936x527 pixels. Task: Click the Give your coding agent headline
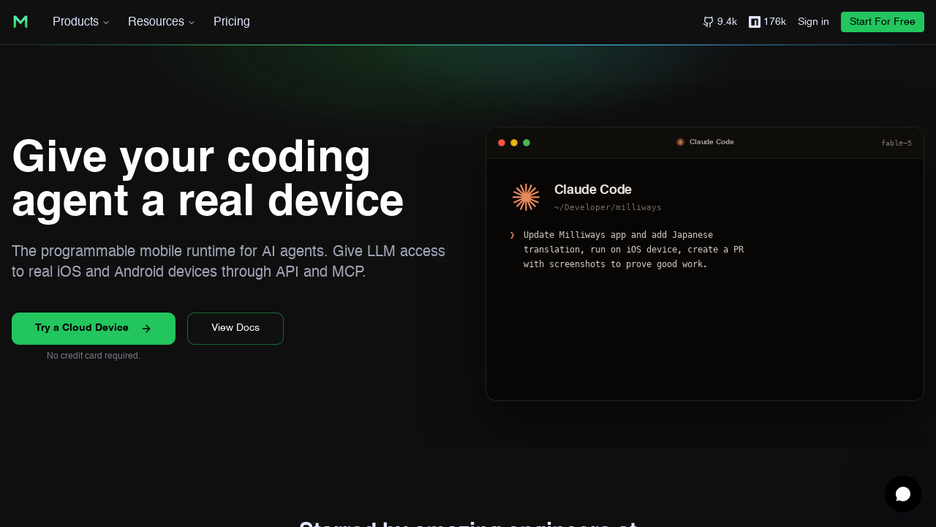(x=208, y=178)
